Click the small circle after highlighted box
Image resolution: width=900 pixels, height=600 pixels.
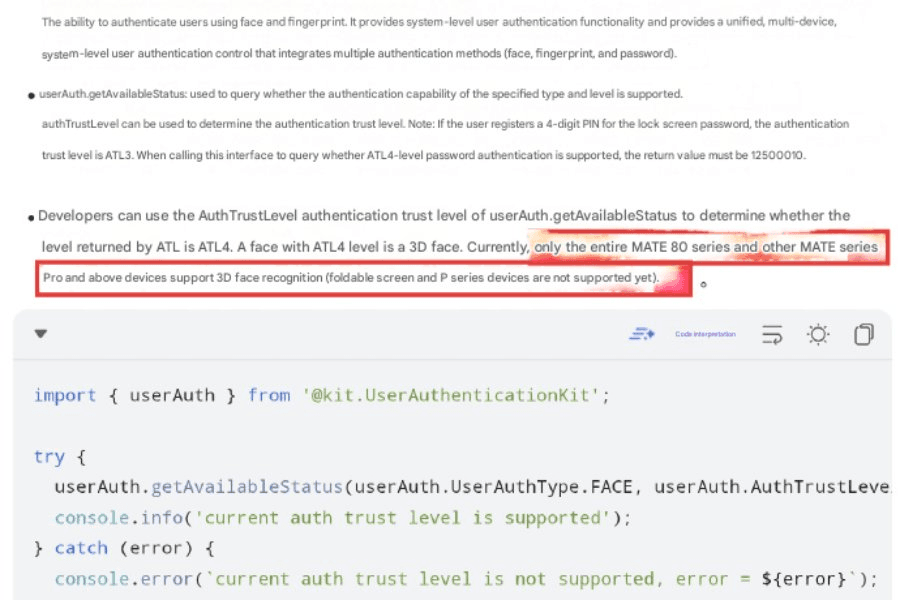coord(703,284)
